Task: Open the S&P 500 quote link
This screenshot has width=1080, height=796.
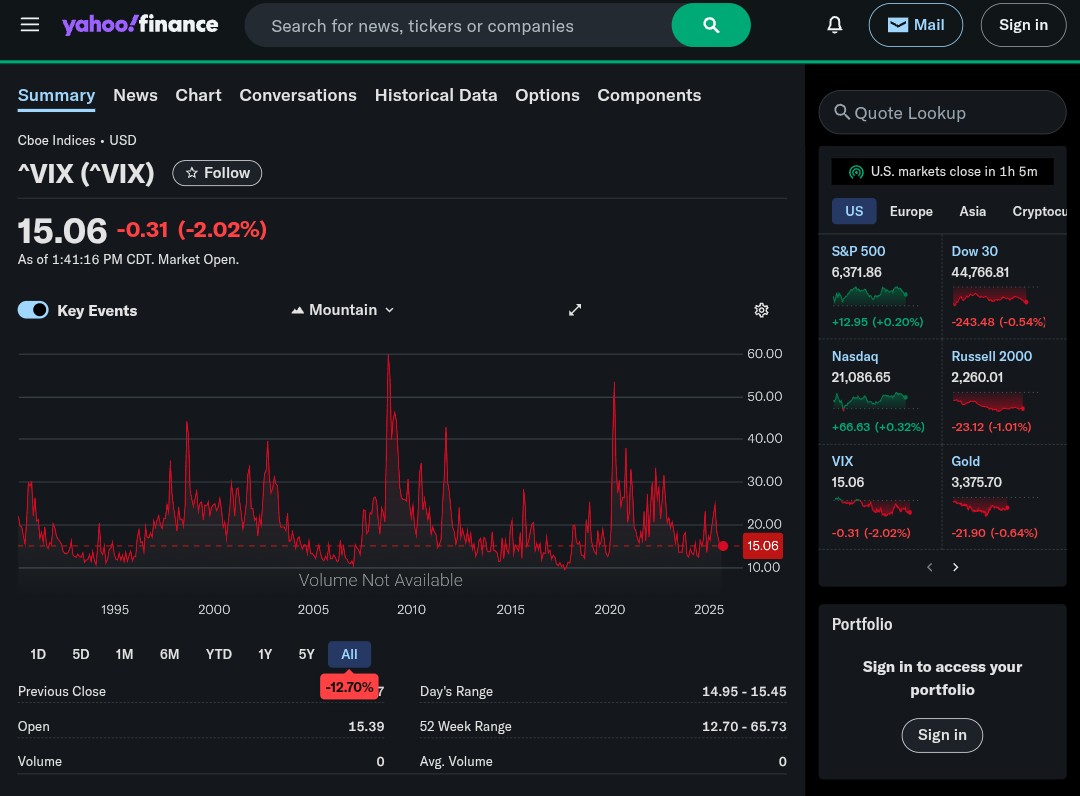Action: coord(858,251)
